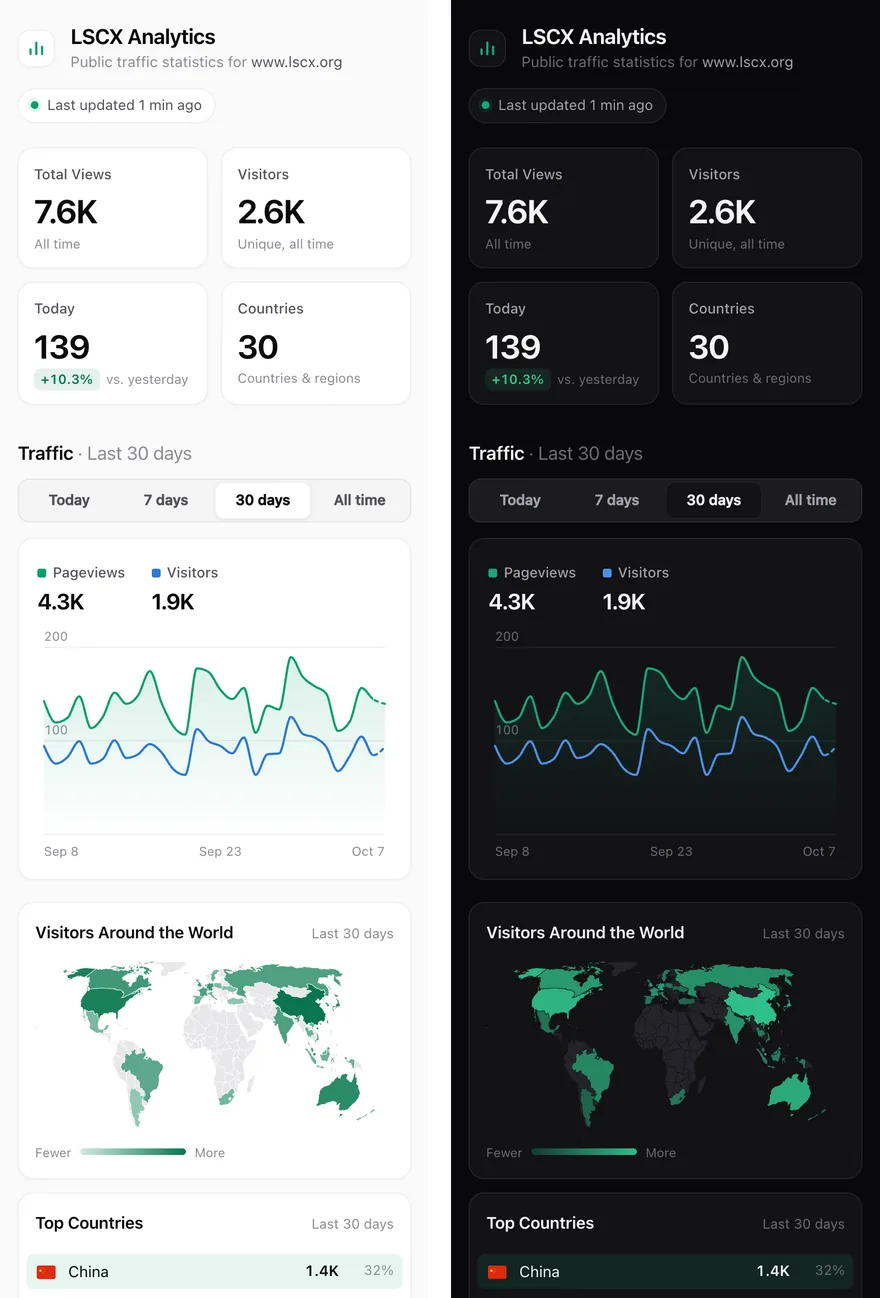Screen dimensions: 880x1298
Task: Click the Unique all time Visitors card, dark panel
Action: pyautogui.click(x=767, y=208)
